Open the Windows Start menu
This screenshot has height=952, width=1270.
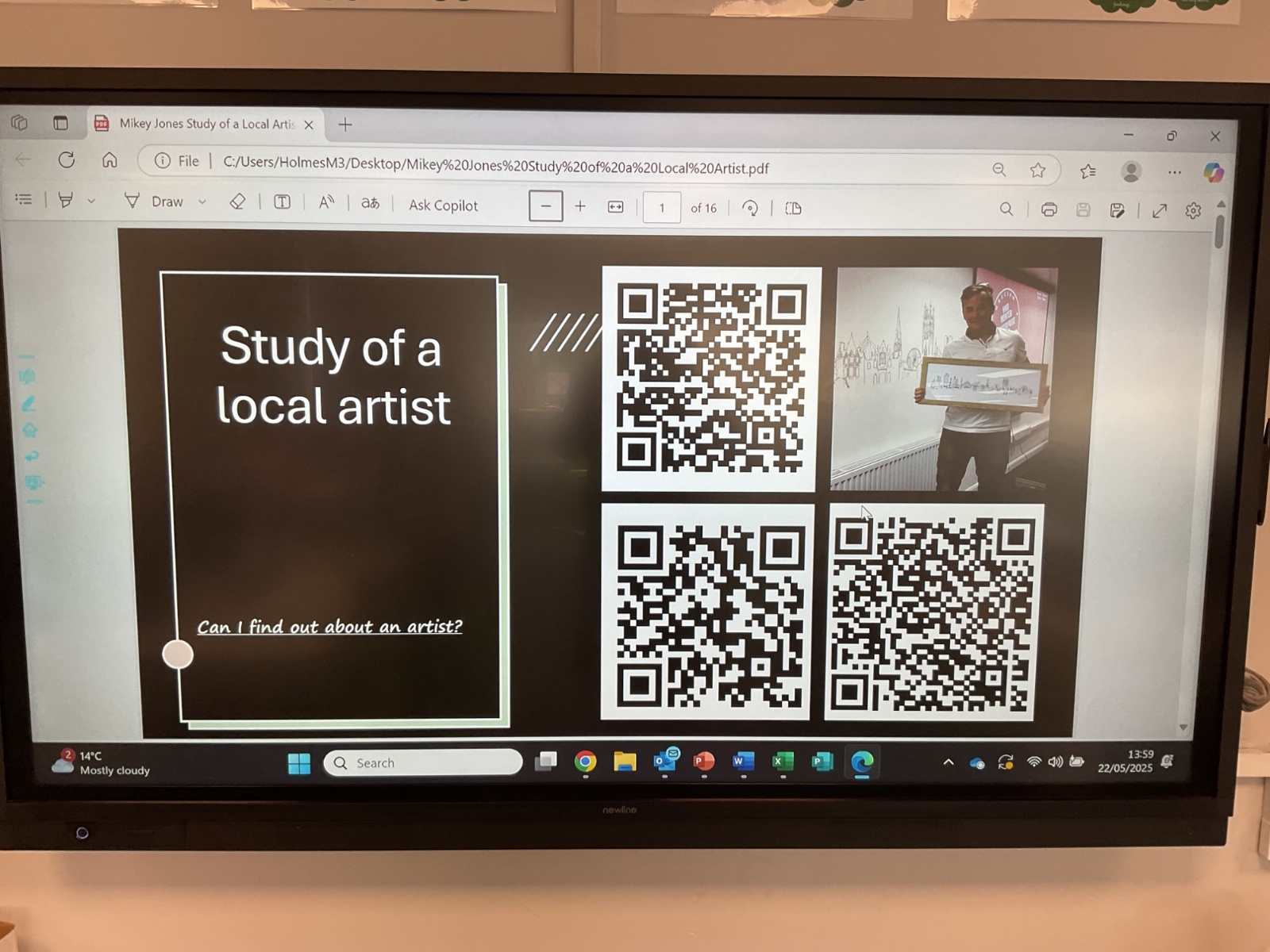pos(299,763)
